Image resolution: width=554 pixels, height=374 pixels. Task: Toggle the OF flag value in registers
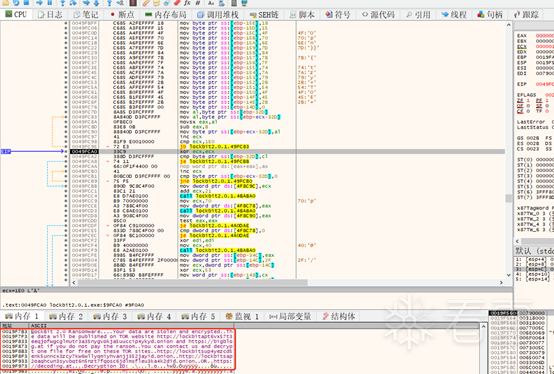tap(528, 106)
